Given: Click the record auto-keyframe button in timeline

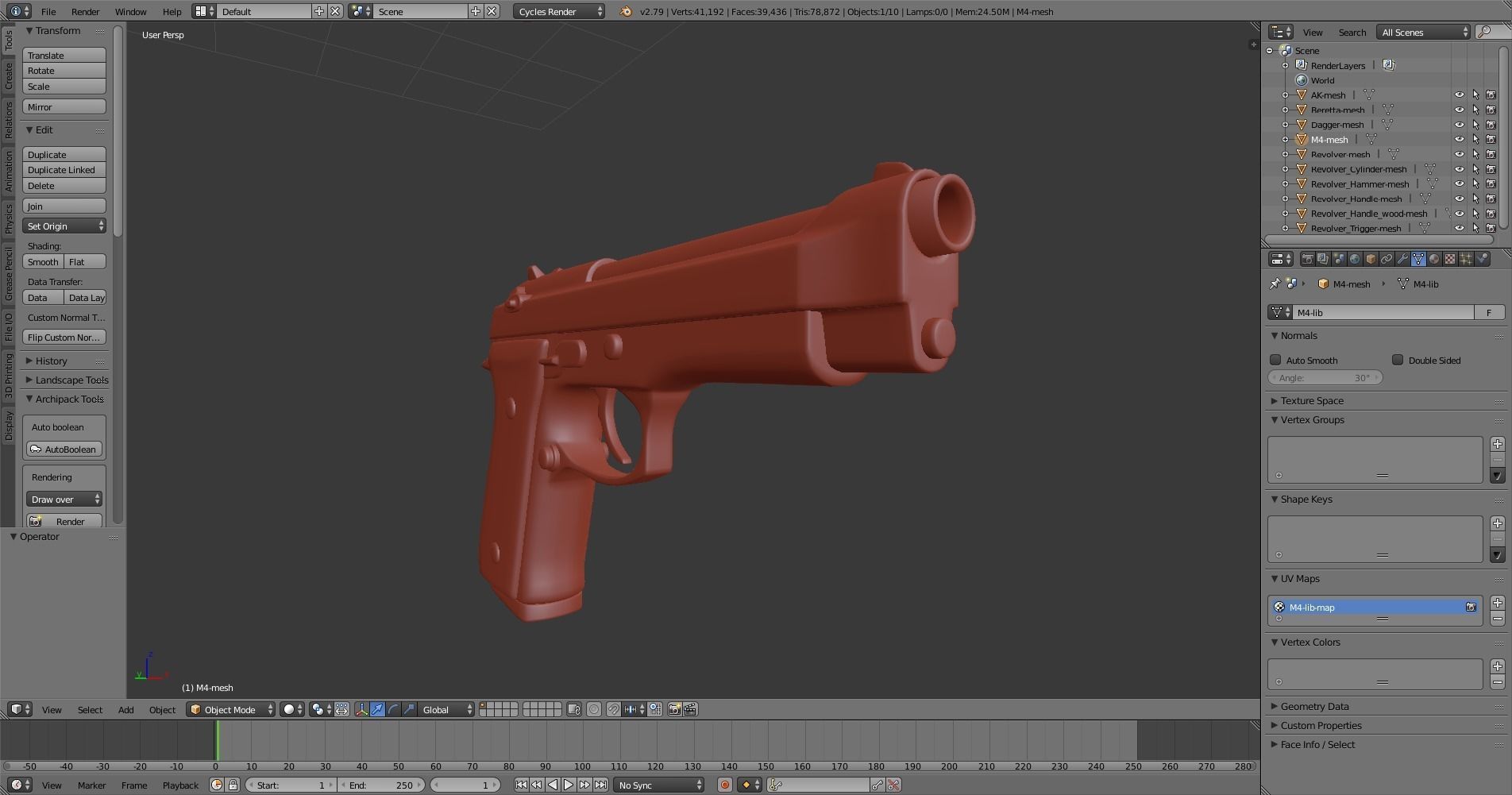Looking at the screenshot, I should click(x=724, y=785).
